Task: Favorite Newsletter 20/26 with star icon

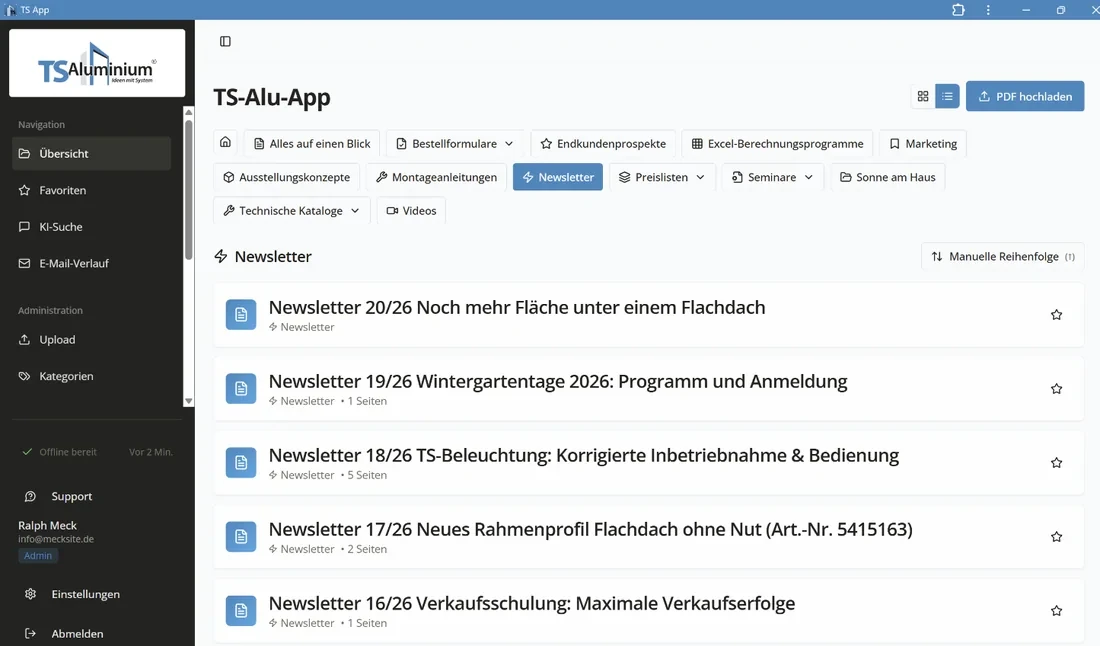Action: pos(1057,315)
